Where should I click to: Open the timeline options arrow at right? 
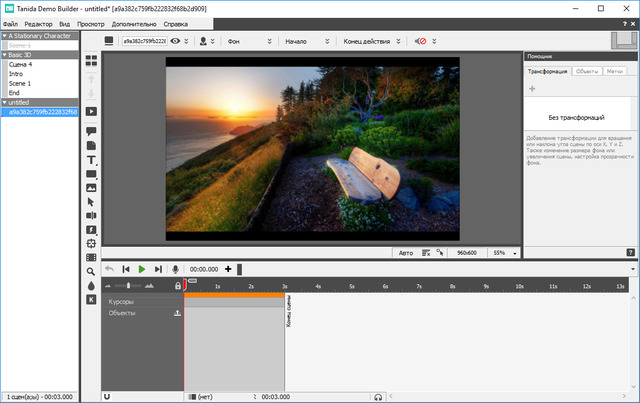(633, 269)
